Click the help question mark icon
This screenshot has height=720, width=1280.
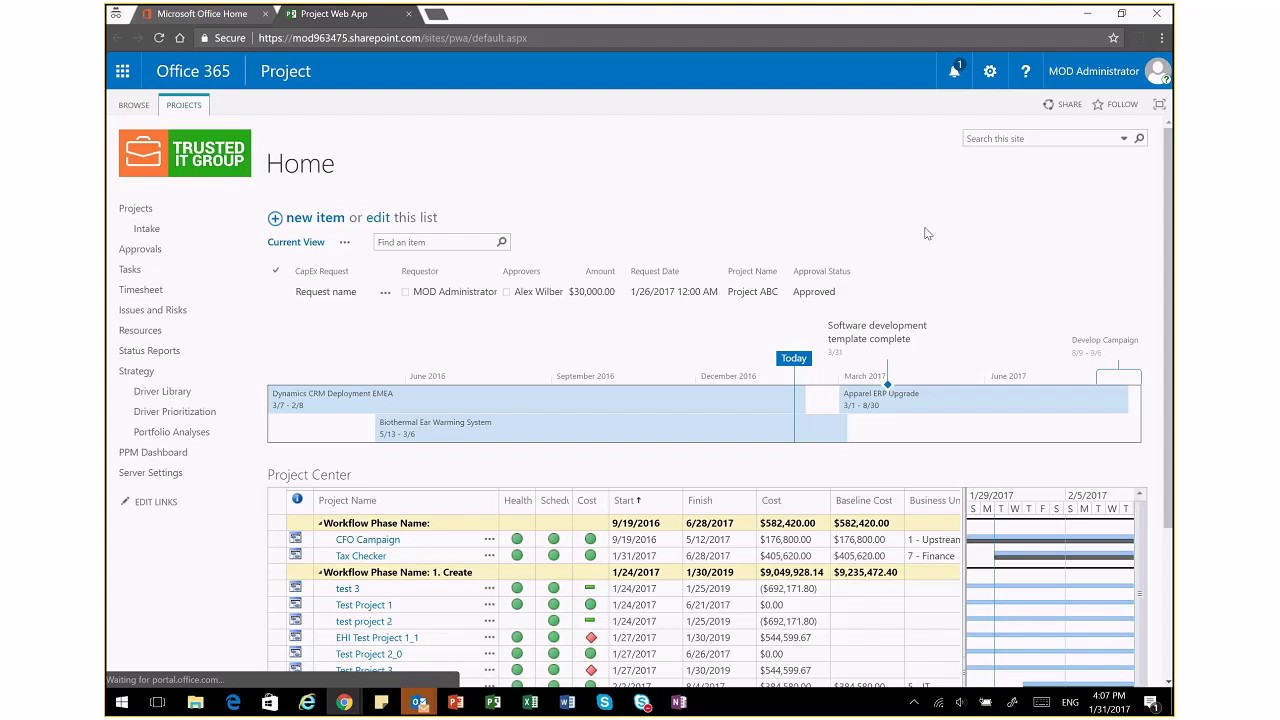(x=1025, y=71)
